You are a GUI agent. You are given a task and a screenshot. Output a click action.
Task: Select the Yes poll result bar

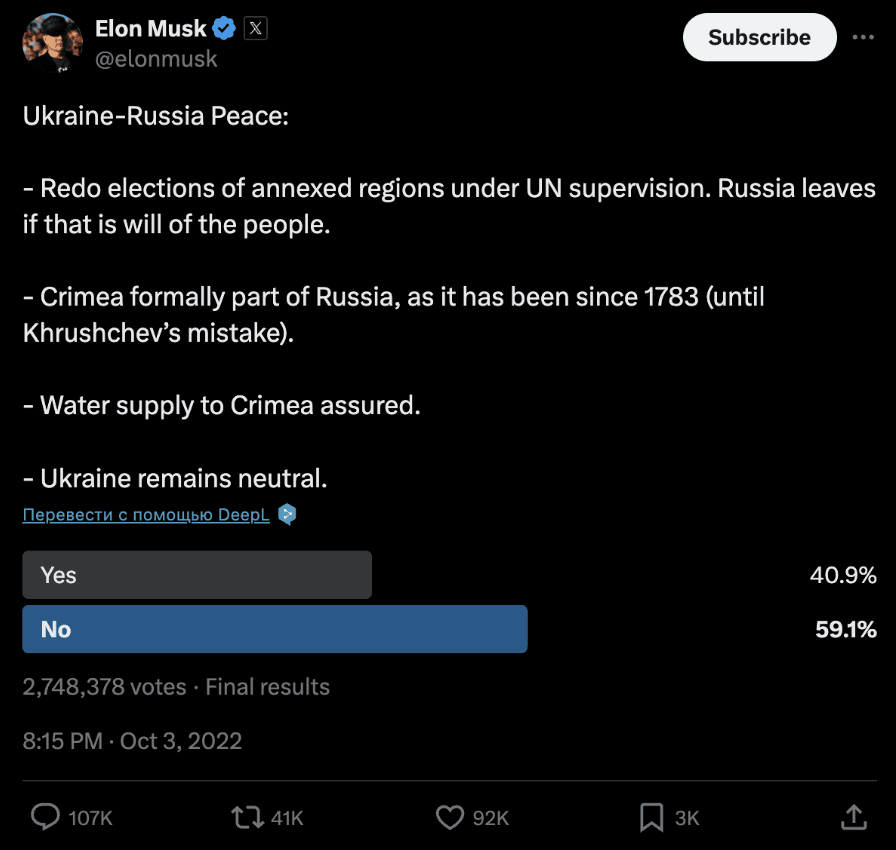[x=197, y=575]
